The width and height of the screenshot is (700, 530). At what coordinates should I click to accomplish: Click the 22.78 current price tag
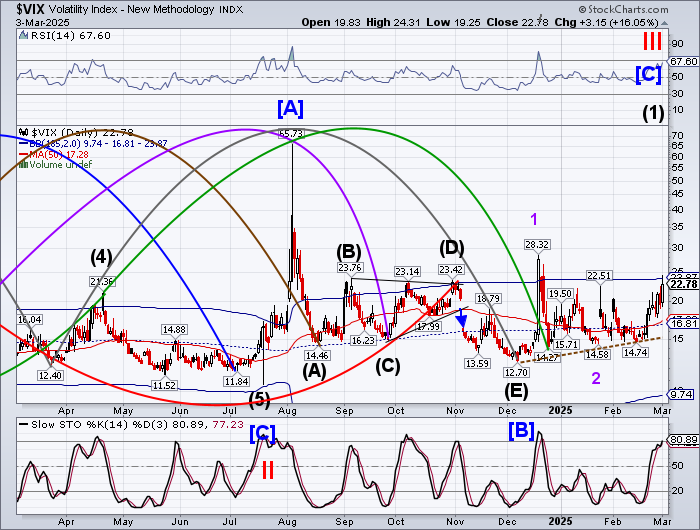[x=682, y=284]
